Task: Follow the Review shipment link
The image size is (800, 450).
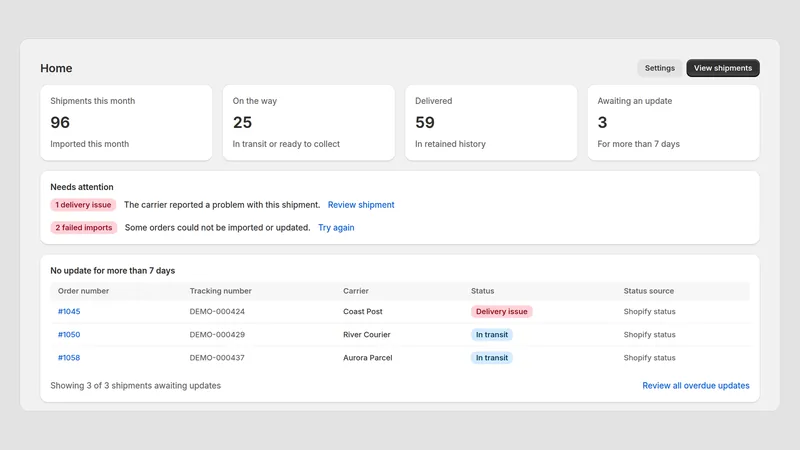Action: 361,205
